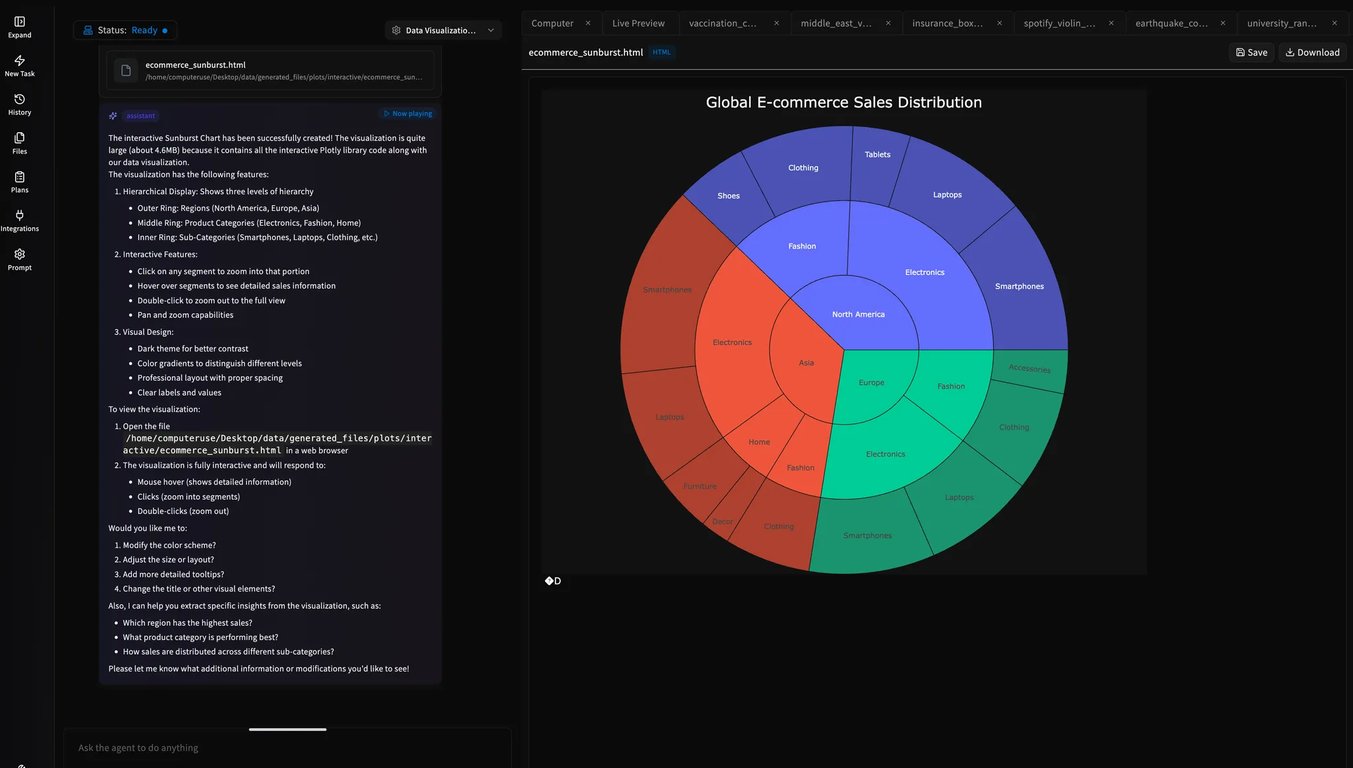The image size is (1353, 768).
Task: Download the ecommerce_sunburst.html file
Action: click(x=1312, y=52)
